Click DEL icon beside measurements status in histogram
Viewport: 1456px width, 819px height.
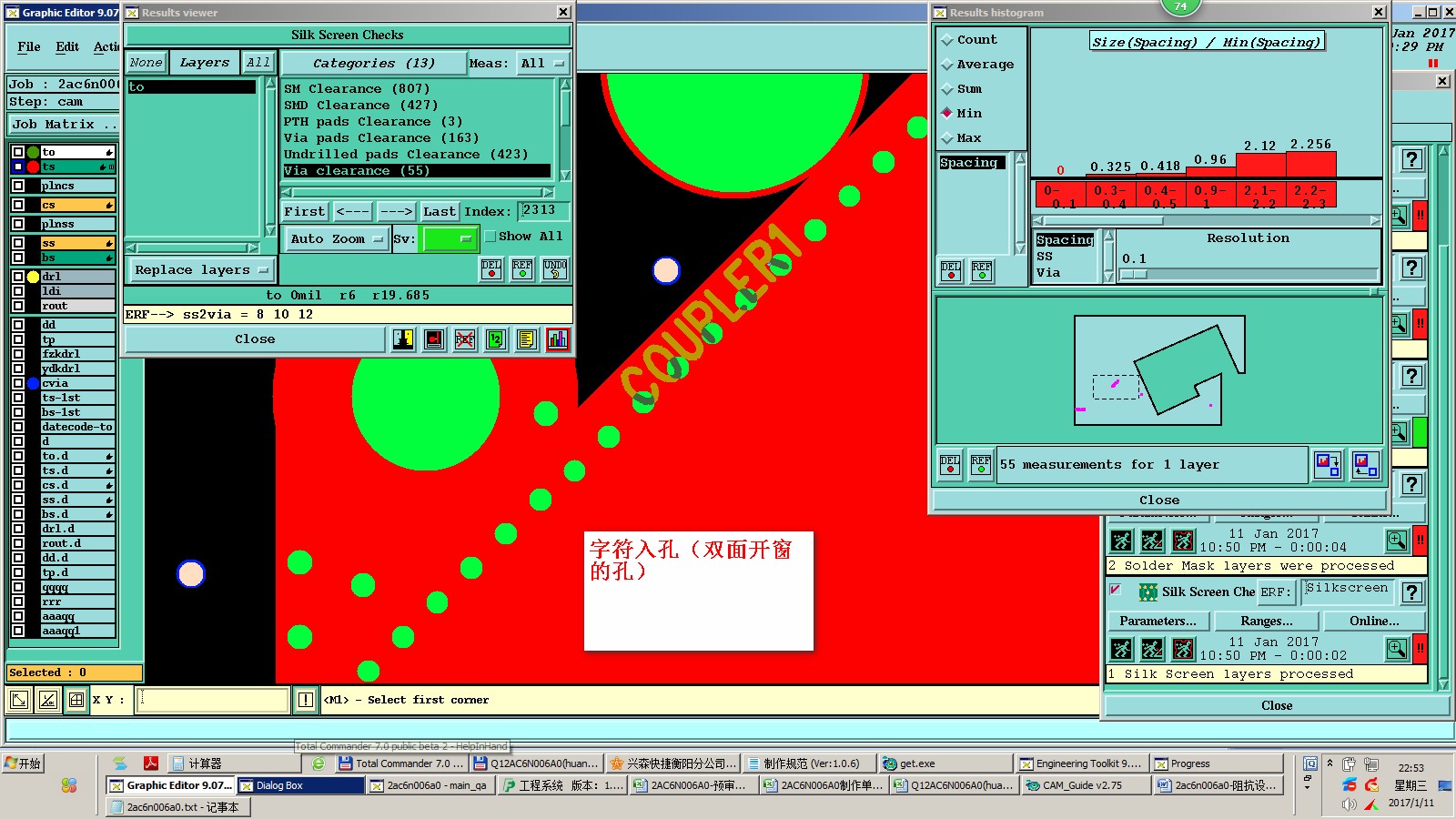pyautogui.click(x=950, y=465)
